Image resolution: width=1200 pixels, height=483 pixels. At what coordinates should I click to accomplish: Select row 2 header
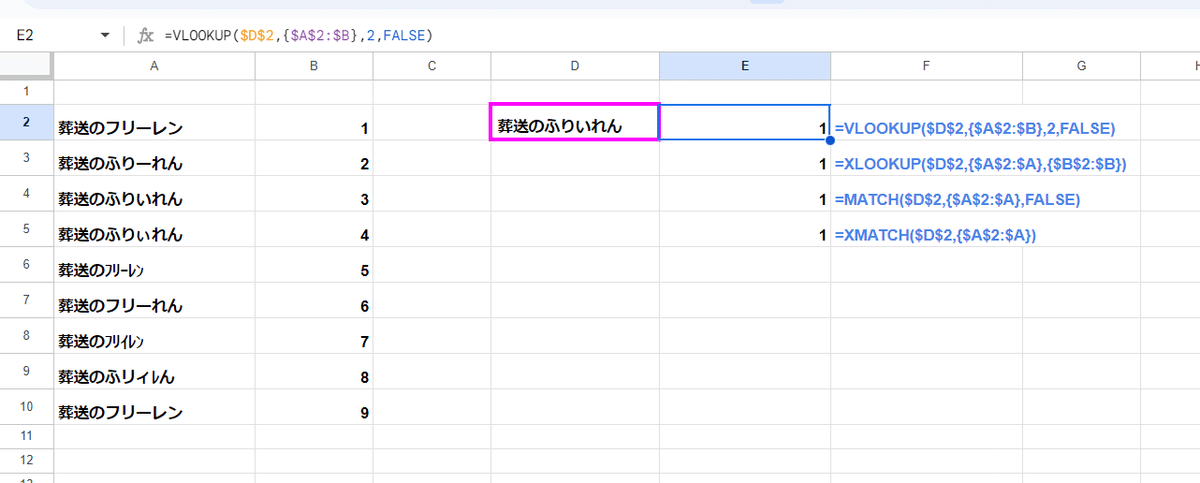pyautogui.click(x=27, y=122)
